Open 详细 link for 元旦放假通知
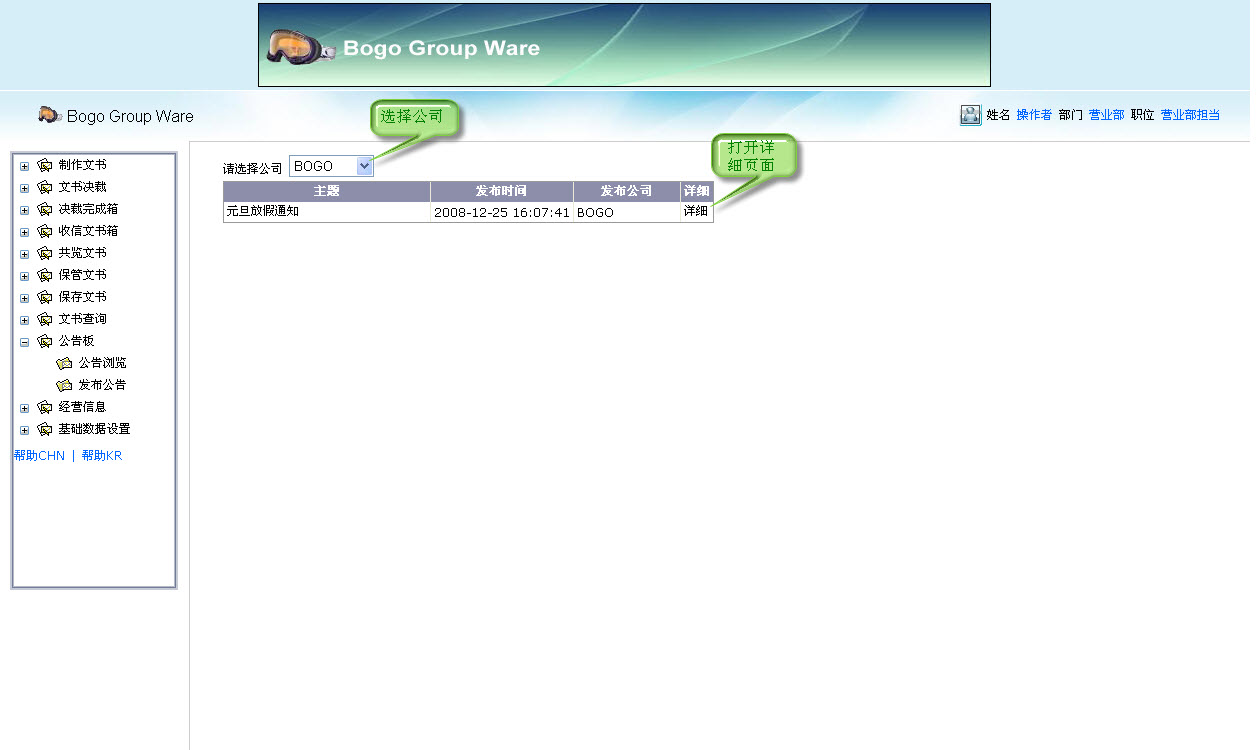This screenshot has width=1259, height=750. [x=696, y=211]
